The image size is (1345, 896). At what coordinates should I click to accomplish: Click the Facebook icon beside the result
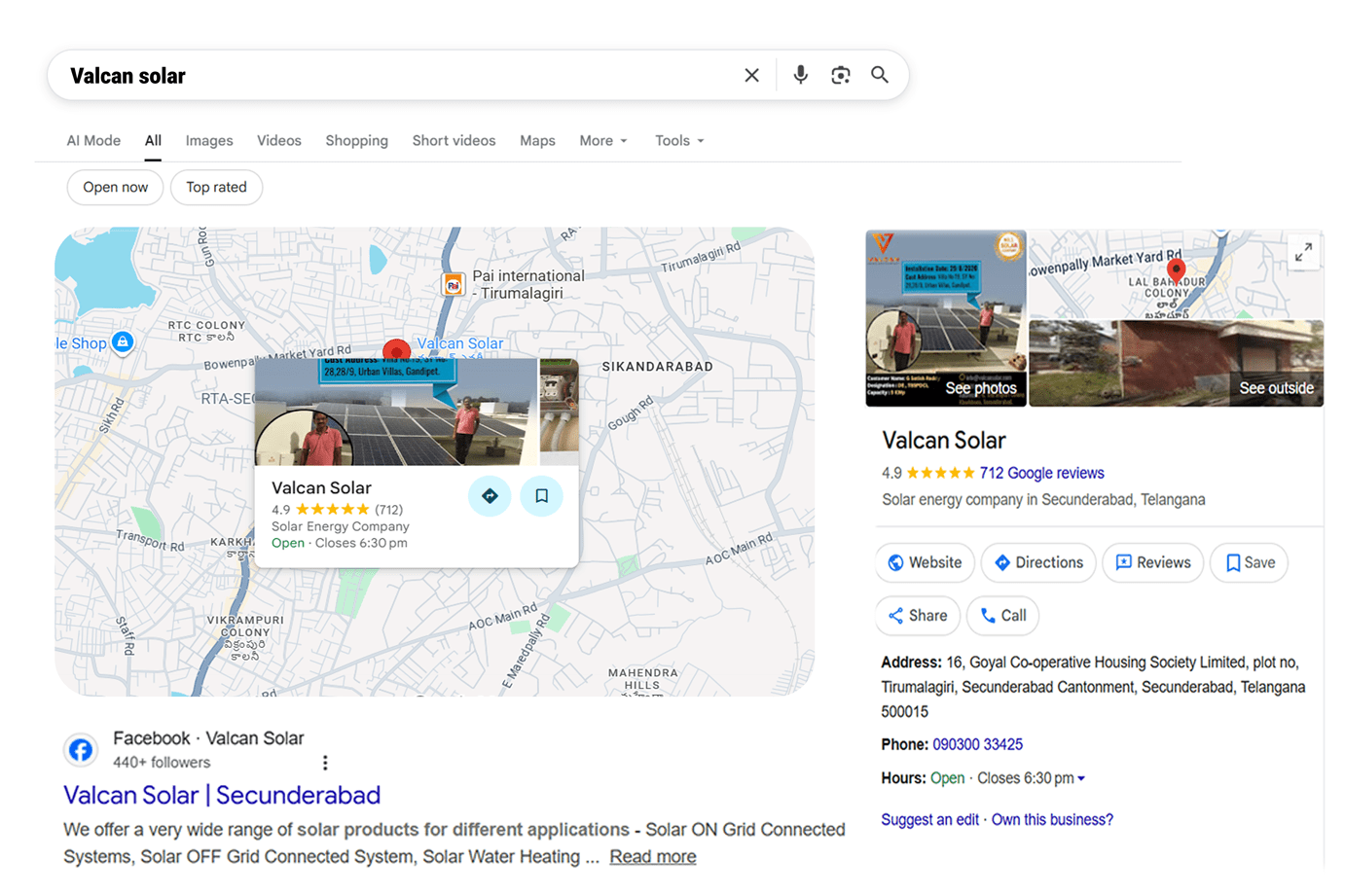point(81,749)
